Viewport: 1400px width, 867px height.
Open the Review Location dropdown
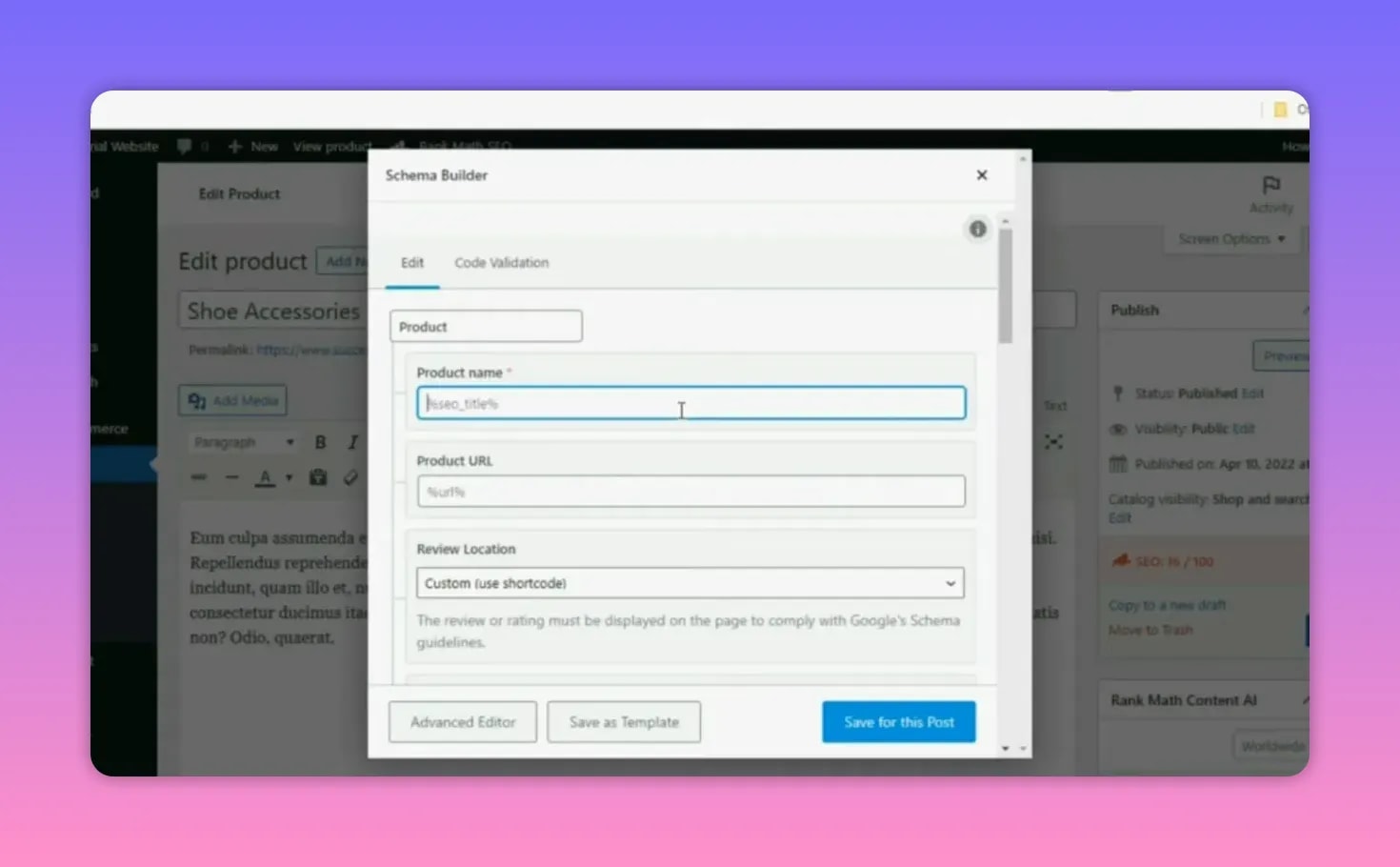pyautogui.click(x=690, y=582)
